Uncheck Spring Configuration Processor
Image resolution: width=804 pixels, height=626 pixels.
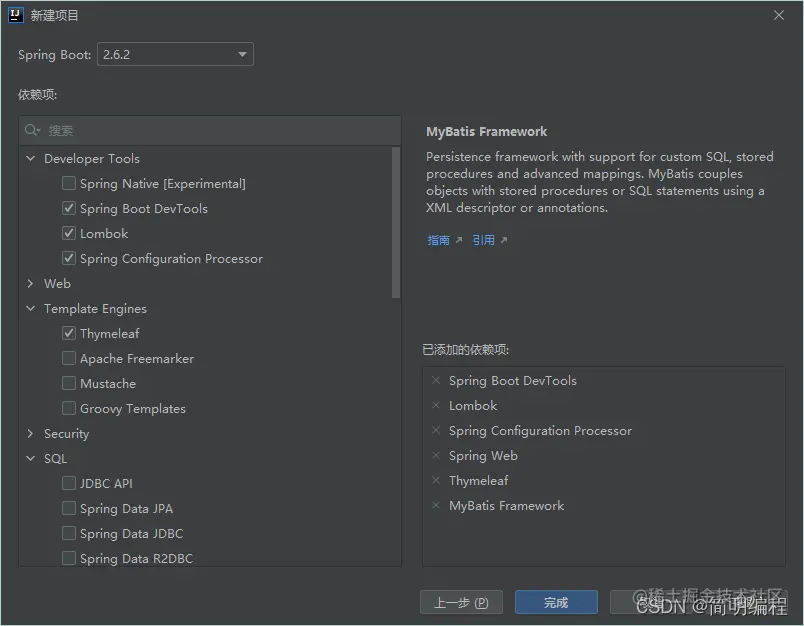click(x=69, y=258)
